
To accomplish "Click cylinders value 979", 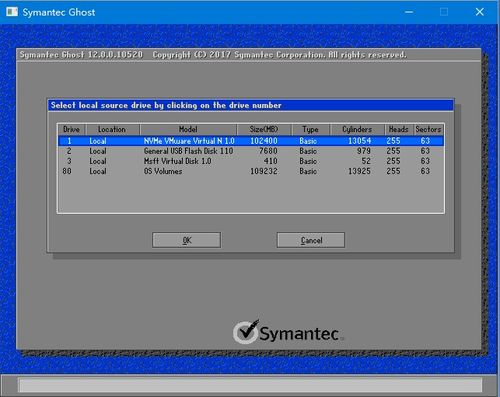I will [364, 151].
